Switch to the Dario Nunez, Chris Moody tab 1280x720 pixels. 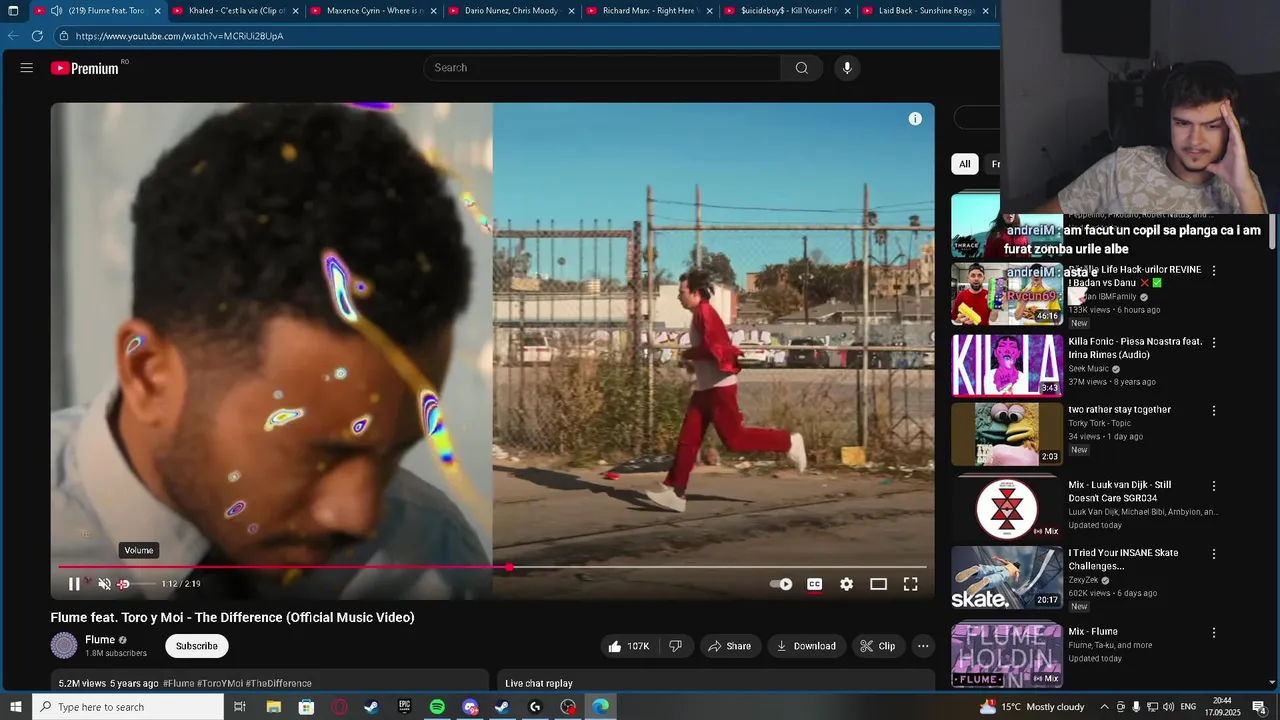512,11
